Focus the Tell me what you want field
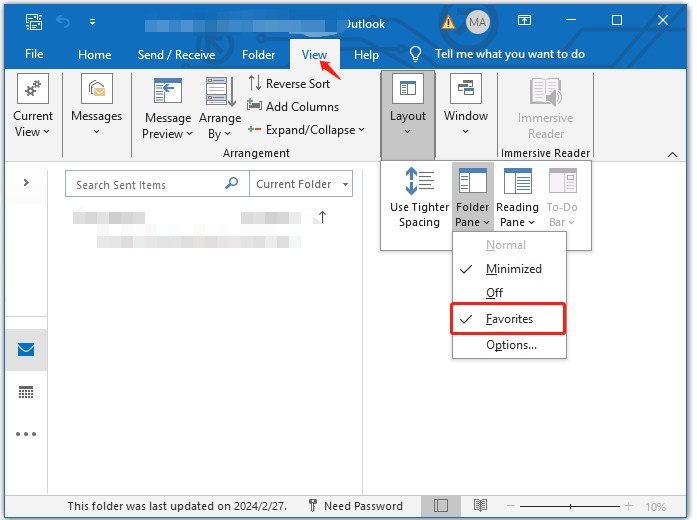The width and height of the screenshot is (697, 520). point(509,54)
